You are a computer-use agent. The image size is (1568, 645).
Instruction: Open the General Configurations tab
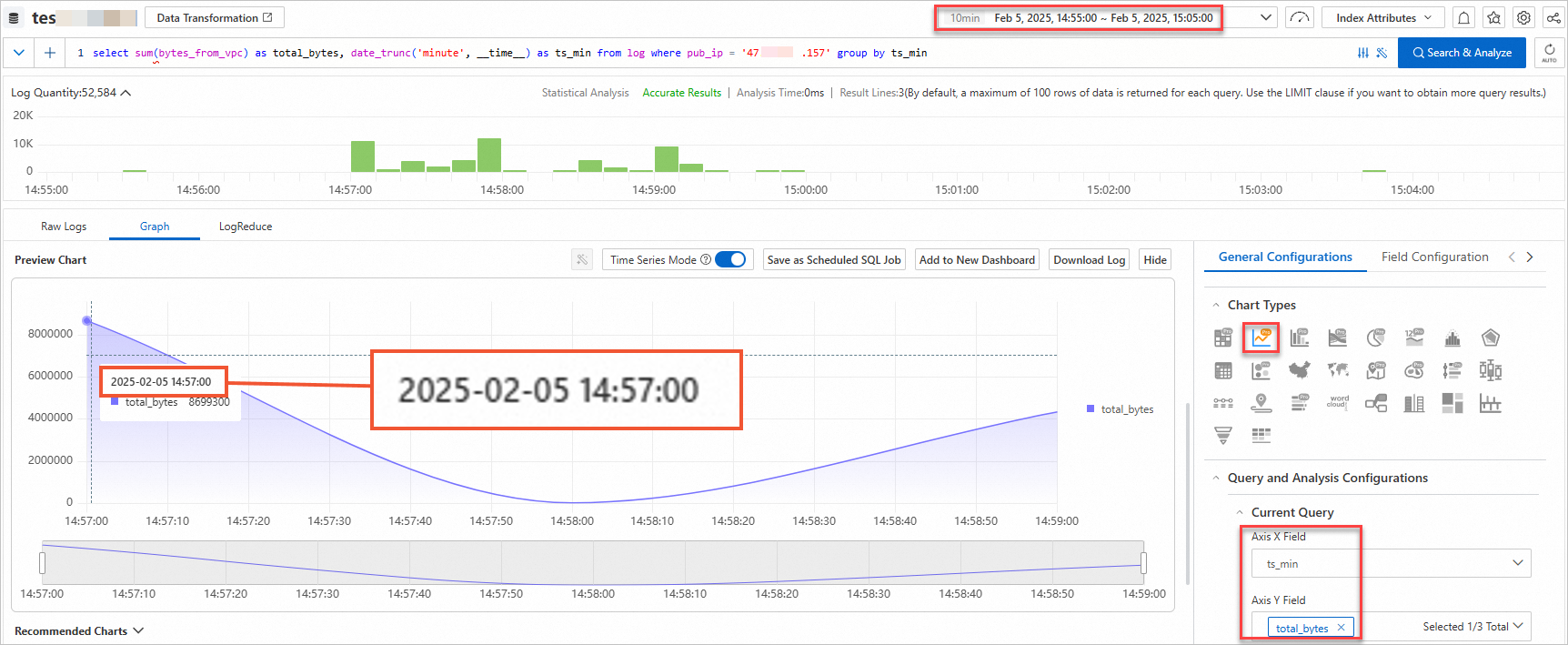click(x=1285, y=257)
